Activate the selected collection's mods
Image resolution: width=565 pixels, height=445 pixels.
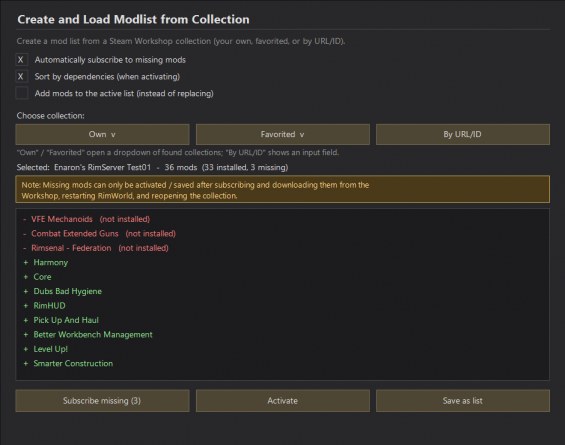(283, 401)
